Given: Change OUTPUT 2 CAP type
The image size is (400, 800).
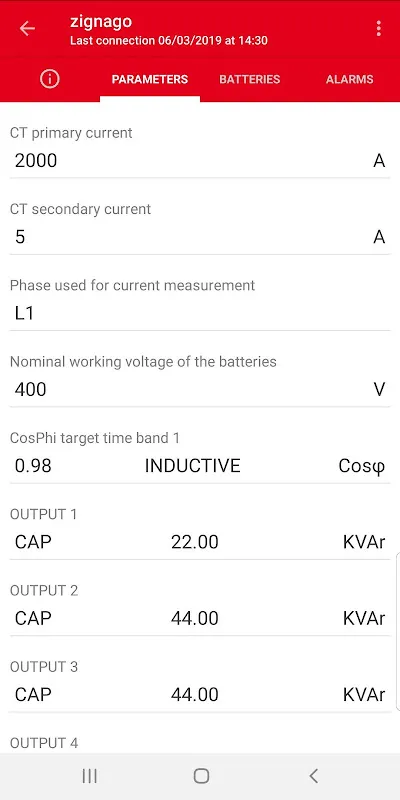Looking at the screenshot, I should click(x=33, y=618).
